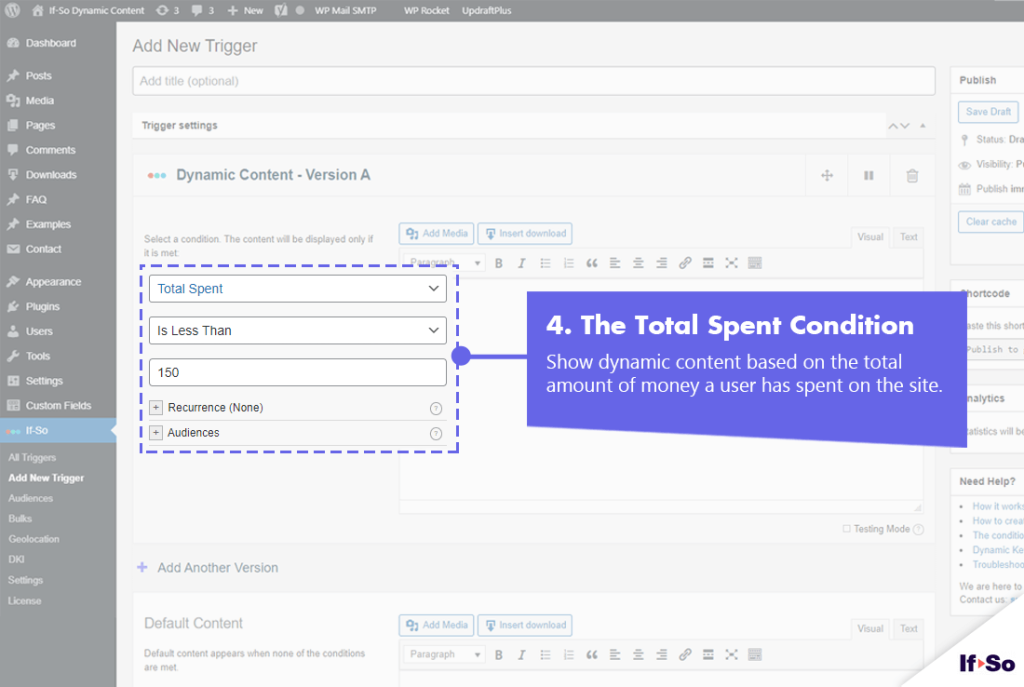
Task: Open Recurrence help question mark
Action: click(436, 409)
